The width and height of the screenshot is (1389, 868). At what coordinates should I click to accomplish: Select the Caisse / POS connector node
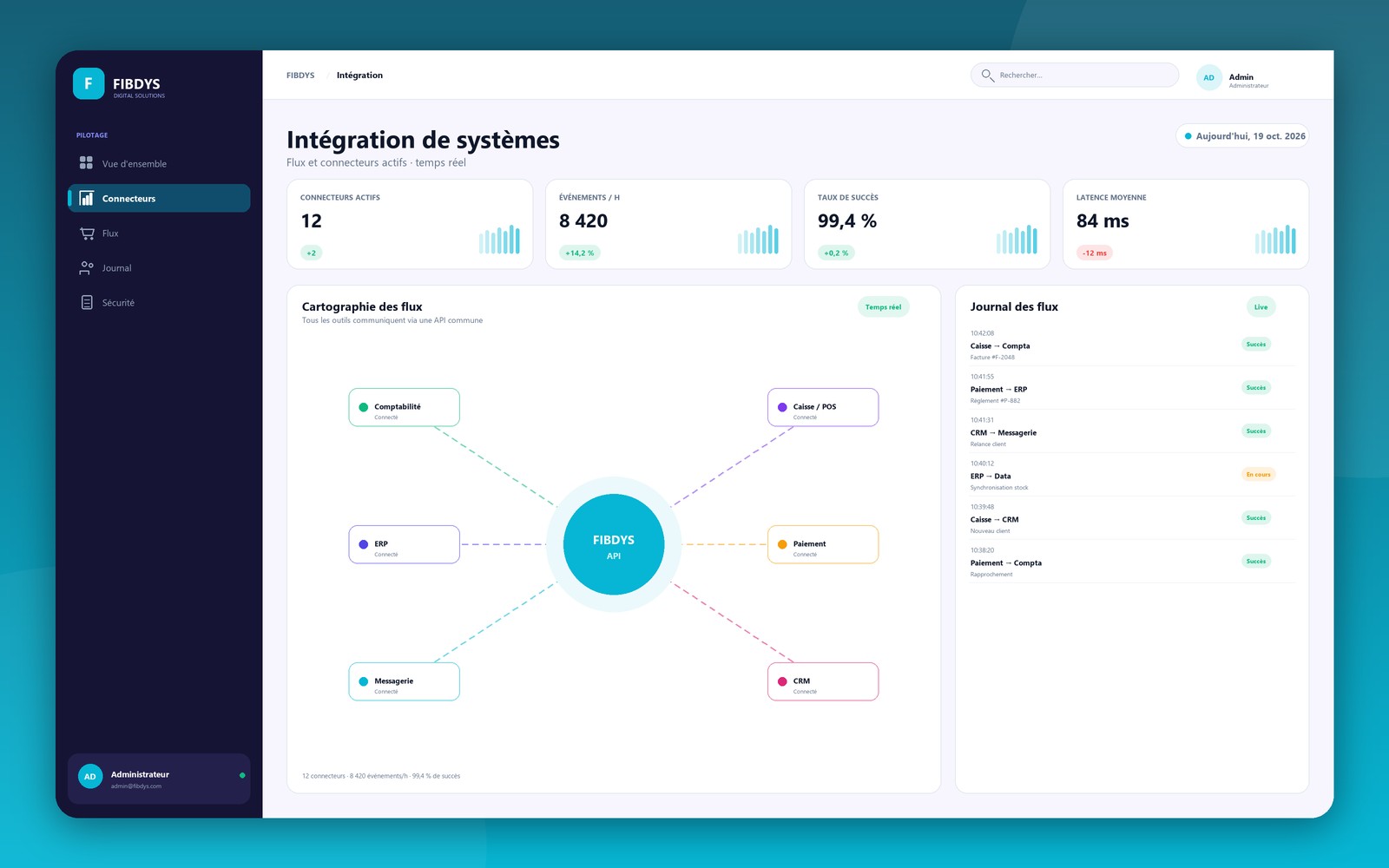tap(823, 407)
